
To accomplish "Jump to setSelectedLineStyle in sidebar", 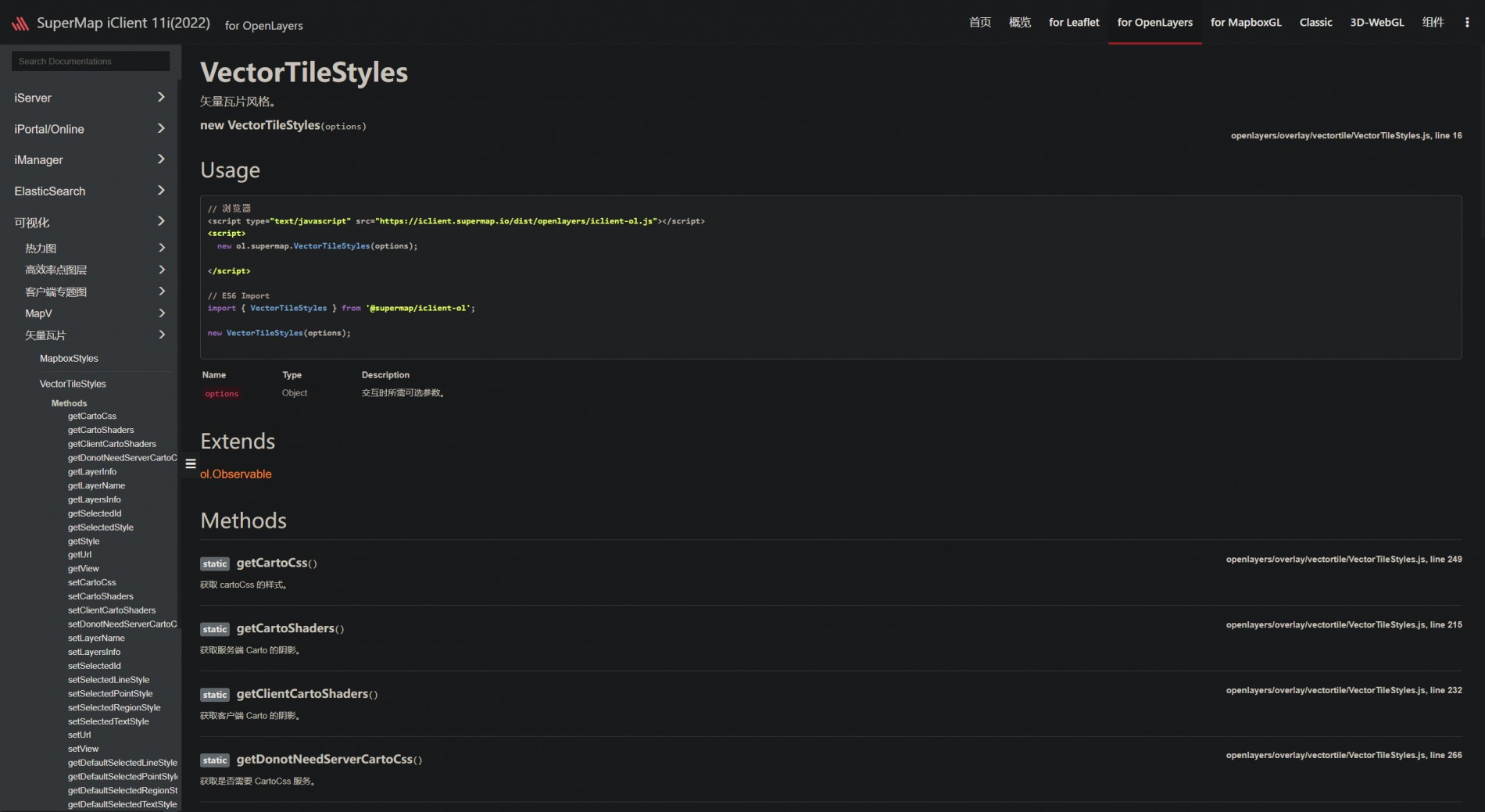I will 109,680.
